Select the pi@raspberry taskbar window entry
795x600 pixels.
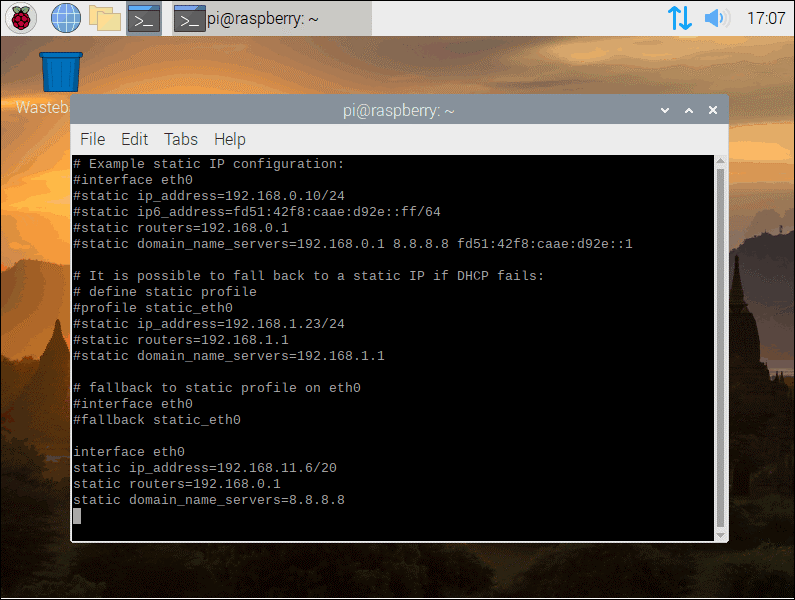(x=272, y=19)
